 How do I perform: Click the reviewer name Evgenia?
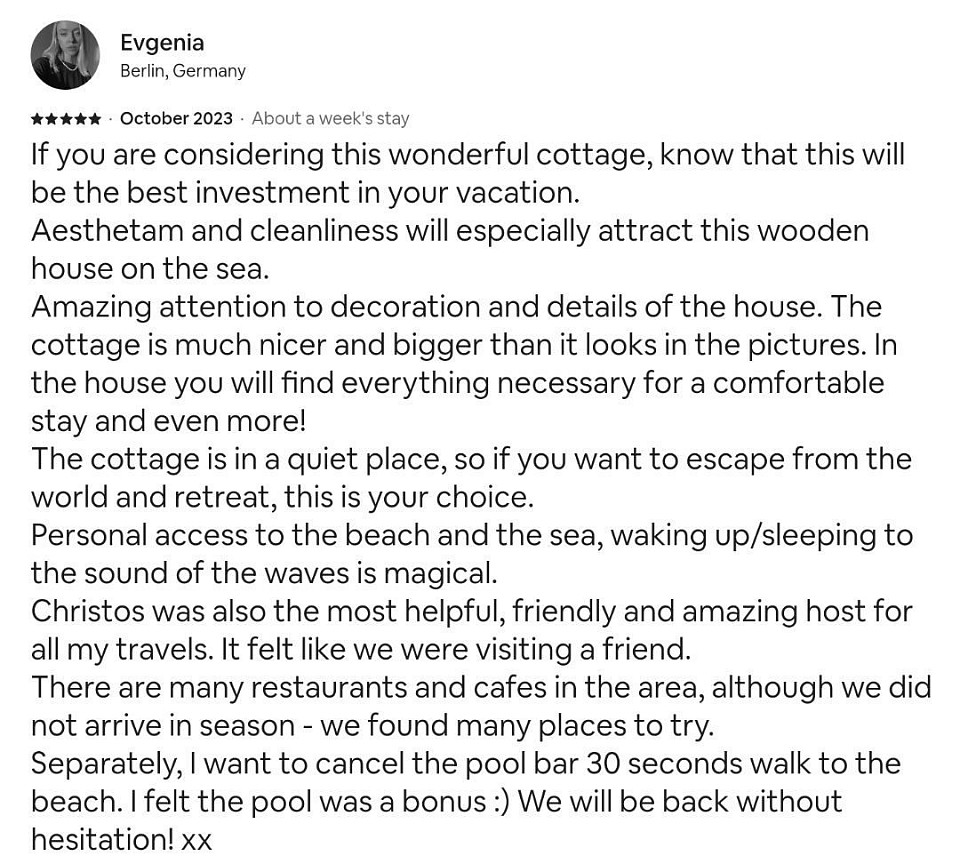[162, 43]
